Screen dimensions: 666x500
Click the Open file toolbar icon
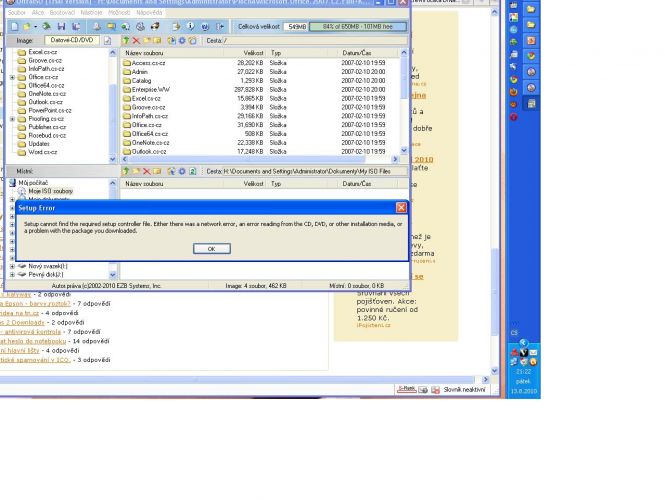tap(27, 26)
